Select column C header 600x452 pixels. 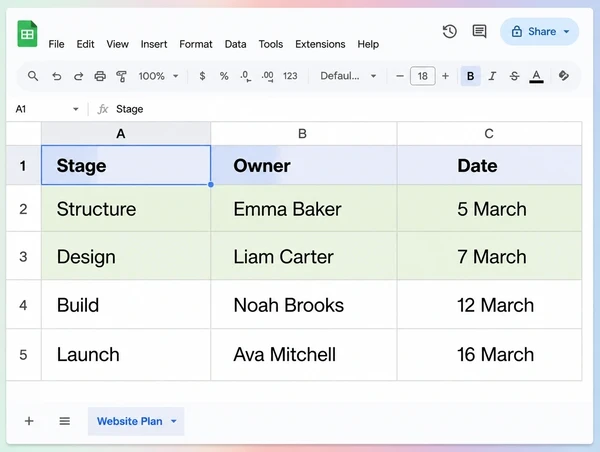tap(489, 134)
